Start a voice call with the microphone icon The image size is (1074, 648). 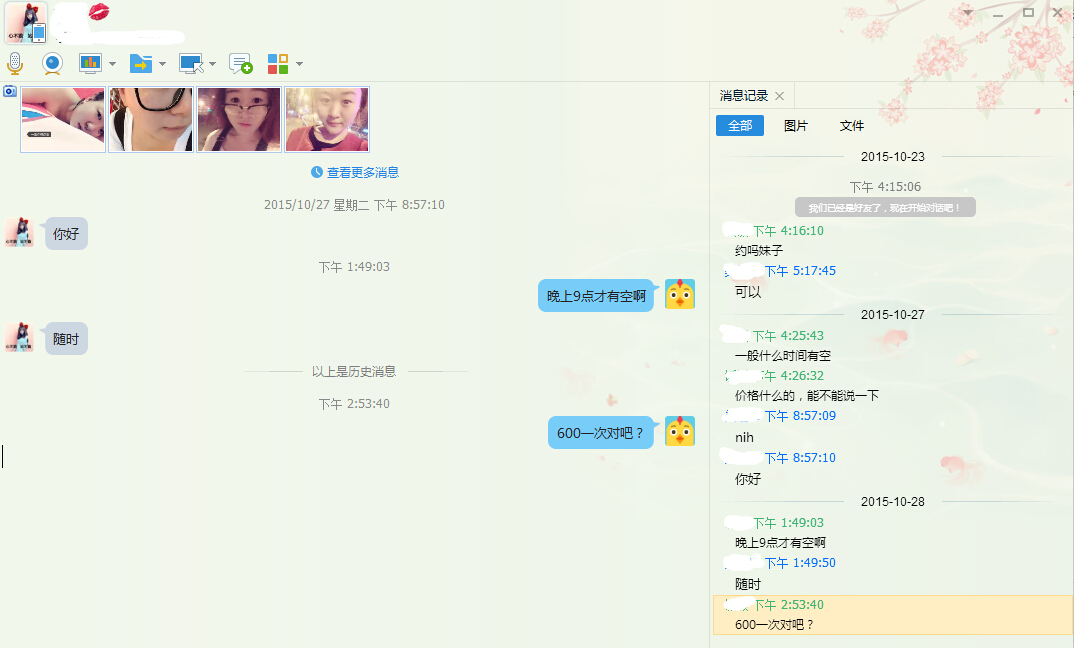15,64
